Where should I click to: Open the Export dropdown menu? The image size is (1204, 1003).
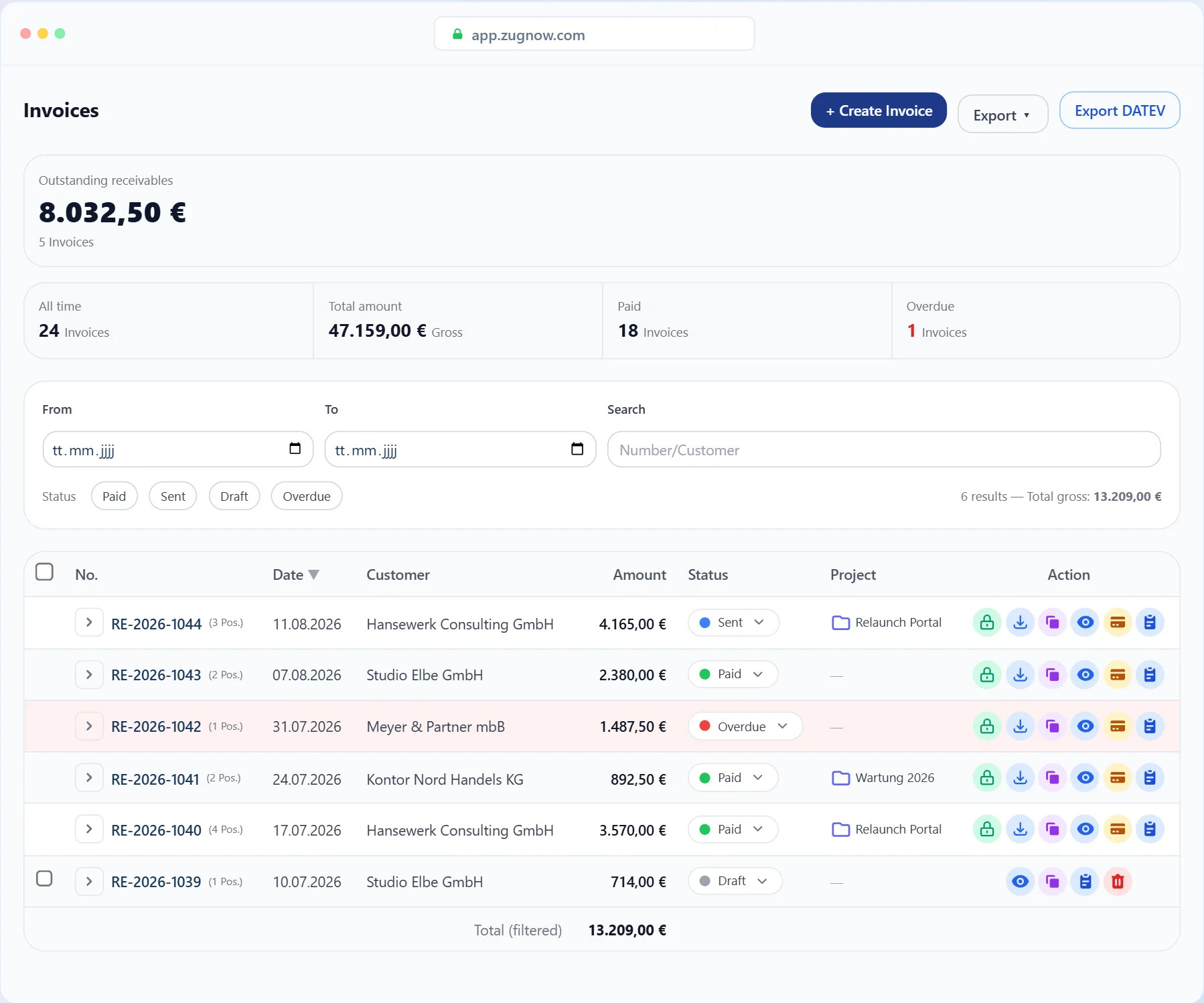tap(1002, 114)
